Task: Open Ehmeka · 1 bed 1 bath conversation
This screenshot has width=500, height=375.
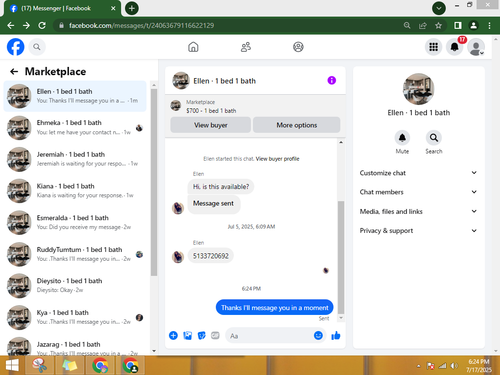Action: (x=75, y=128)
